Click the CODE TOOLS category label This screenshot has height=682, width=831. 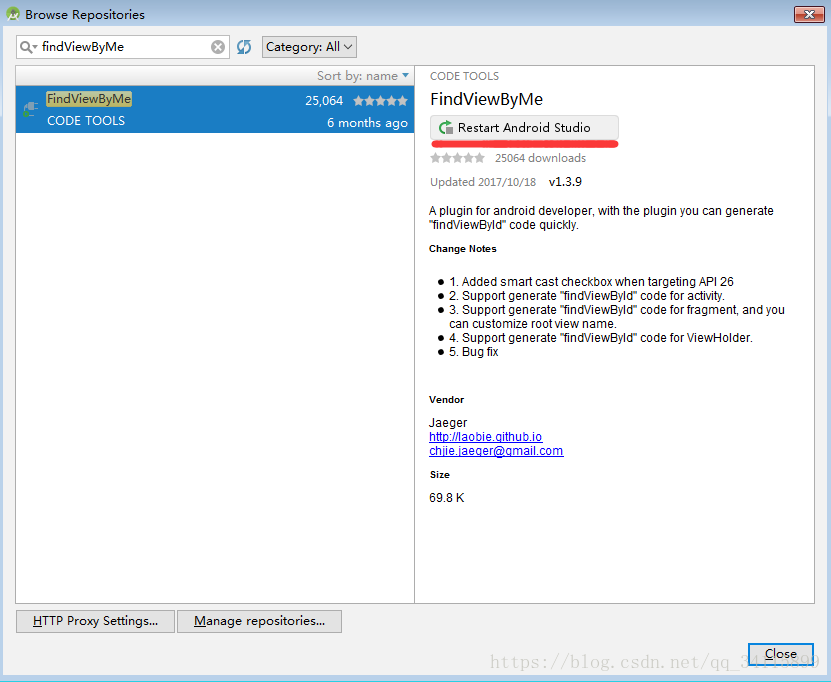click(x=86, y=122)
